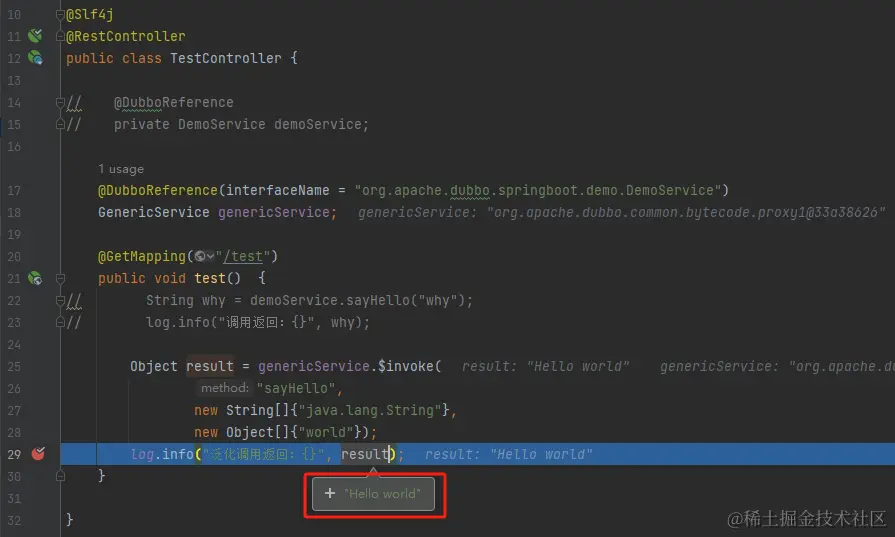Click the fold marker on commented line 22
Screen dimensions: 895x537
coord(60,300)
